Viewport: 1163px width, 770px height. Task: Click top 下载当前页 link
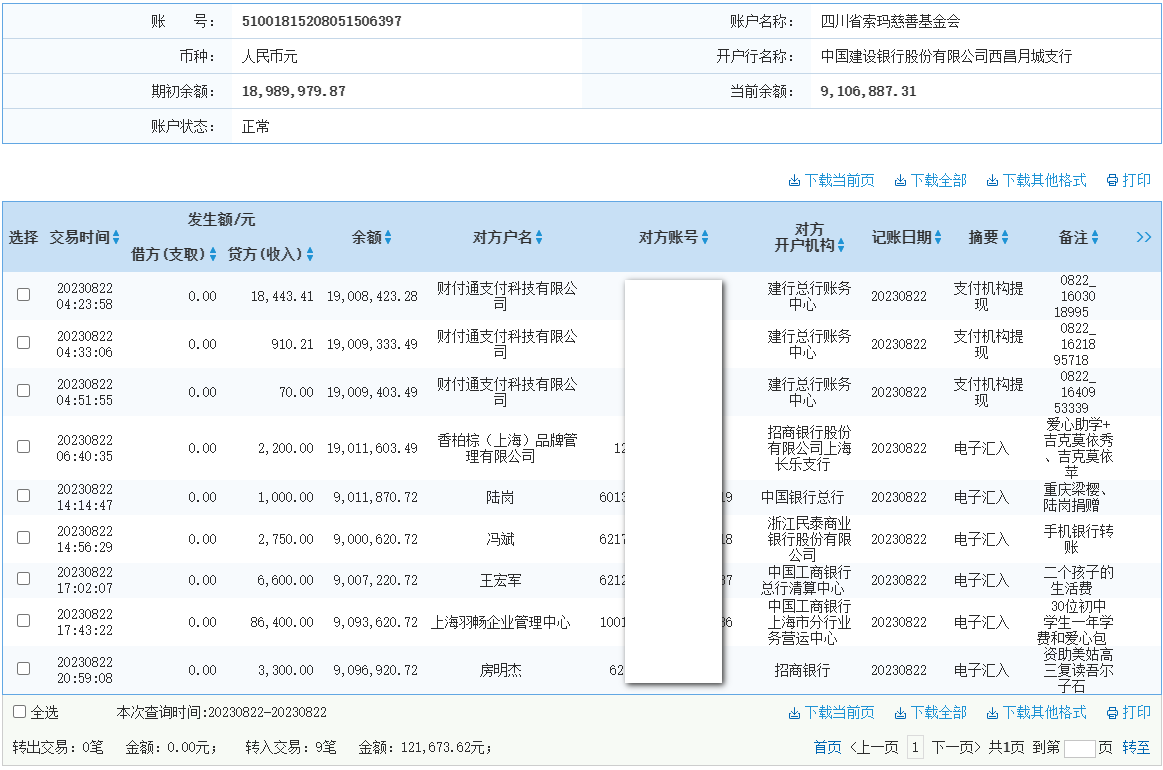click(839, 181)
